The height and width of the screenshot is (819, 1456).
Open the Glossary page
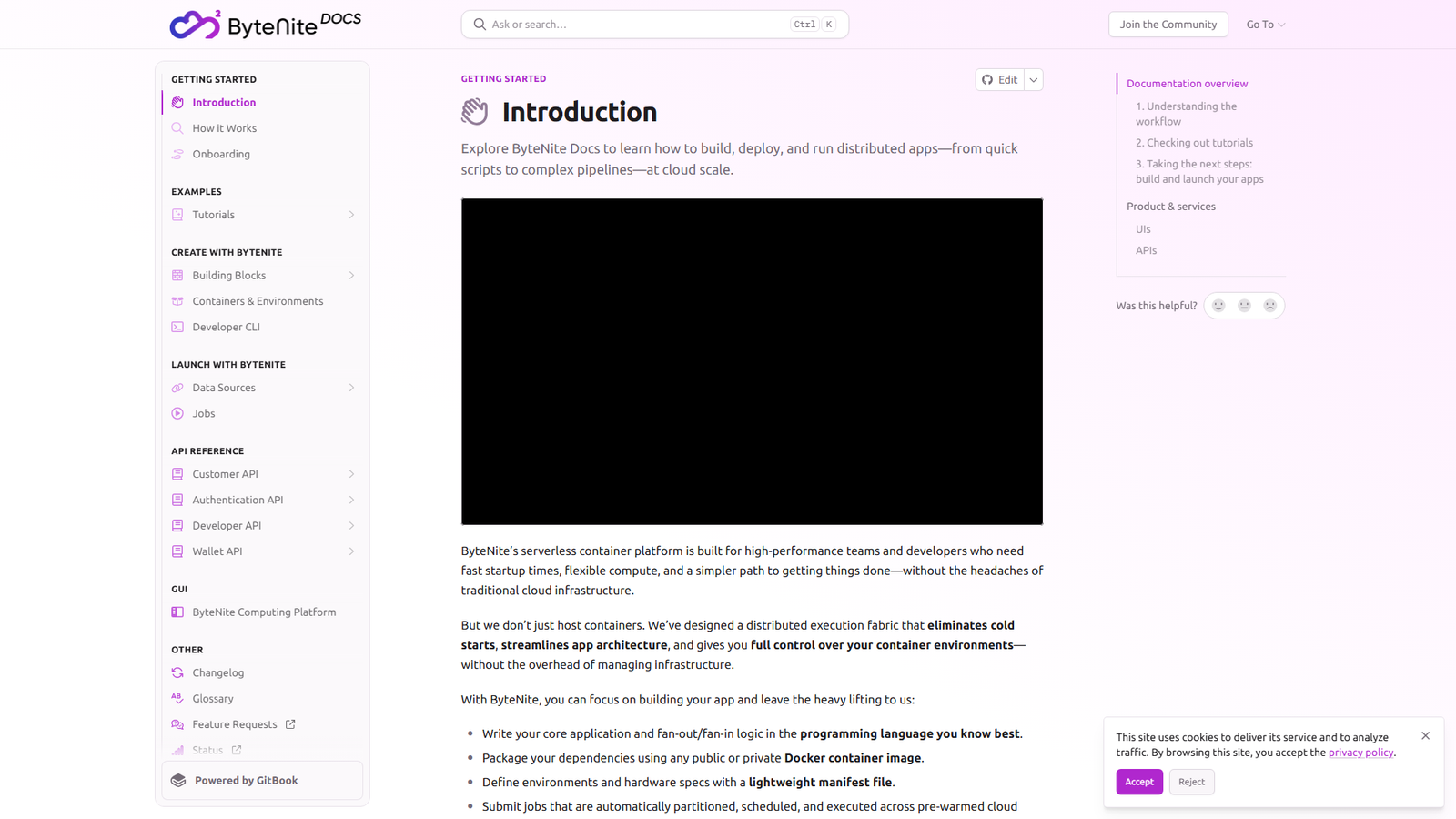[x=213, y=698]
